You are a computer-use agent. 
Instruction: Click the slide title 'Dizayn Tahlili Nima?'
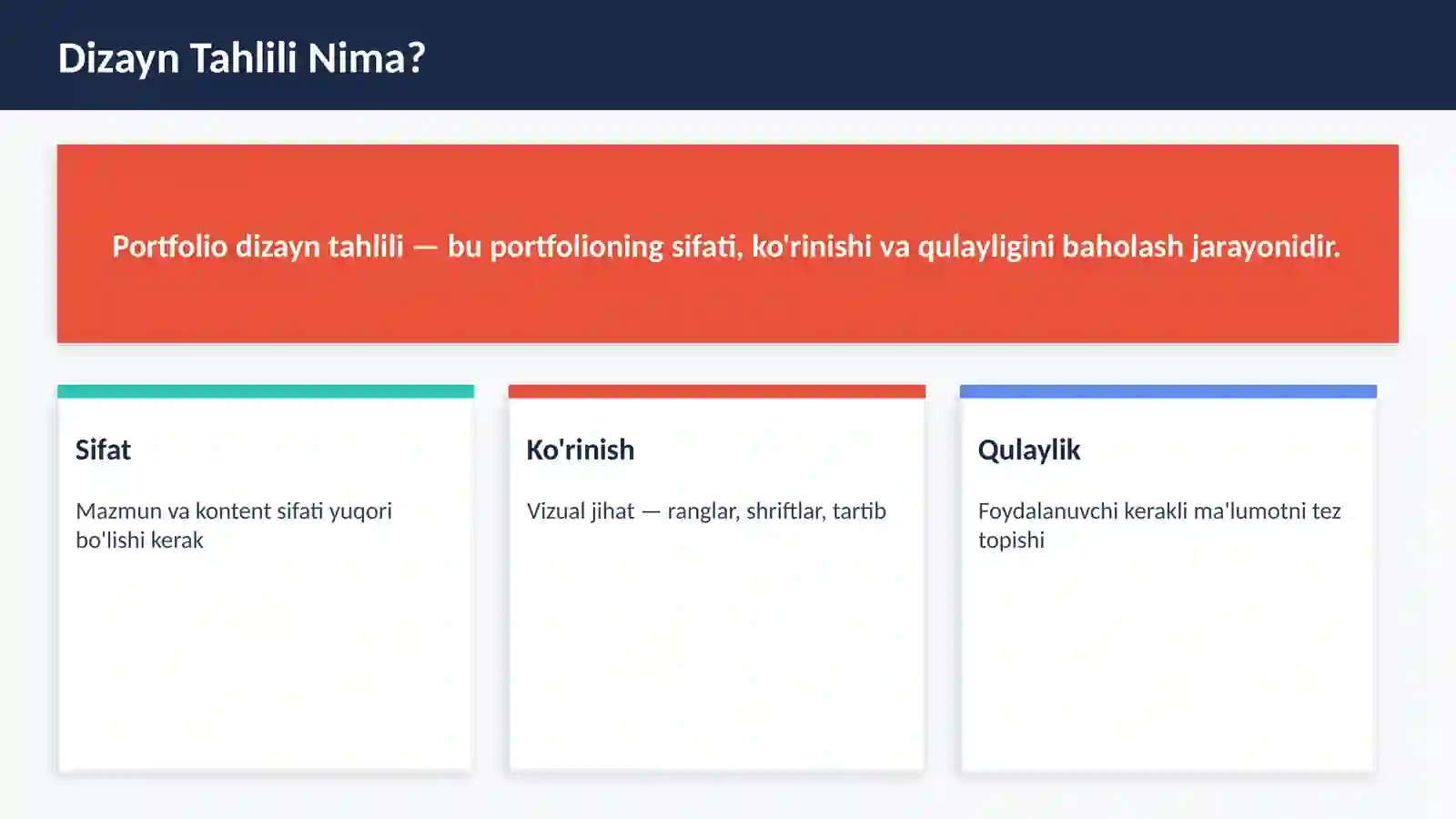(x=241, y=58)
